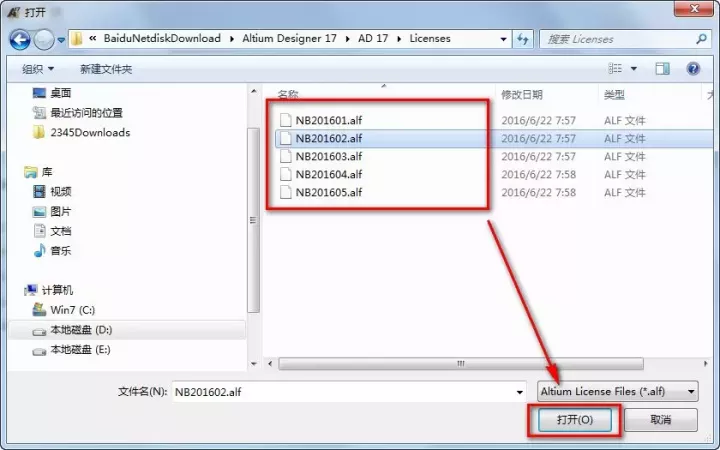Open the 组织 menu
The width and height of the screenshot is (720, 450).
click(x=38, y=69)
